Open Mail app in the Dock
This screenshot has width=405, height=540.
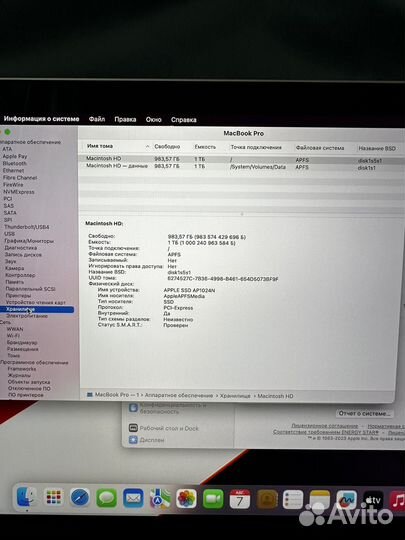click(x=133, y=498)
